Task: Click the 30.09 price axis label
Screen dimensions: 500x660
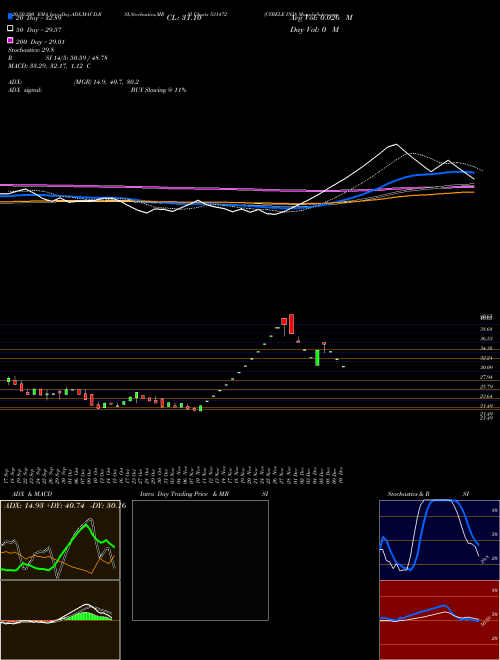Action: click(487, 367)
